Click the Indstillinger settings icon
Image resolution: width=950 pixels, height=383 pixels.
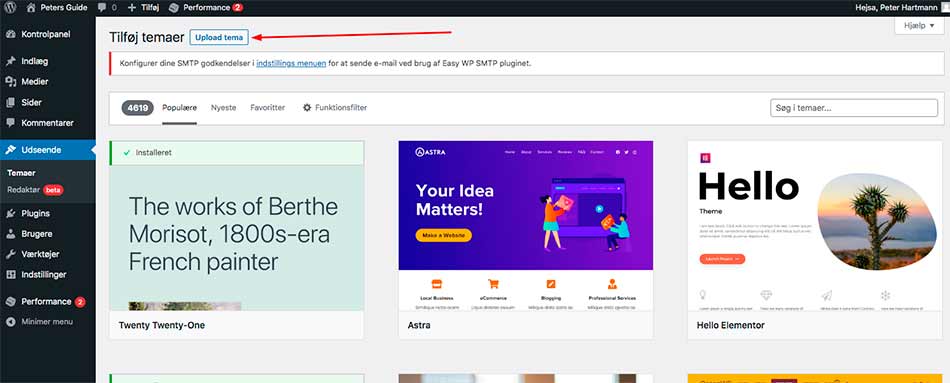[10, 275]
